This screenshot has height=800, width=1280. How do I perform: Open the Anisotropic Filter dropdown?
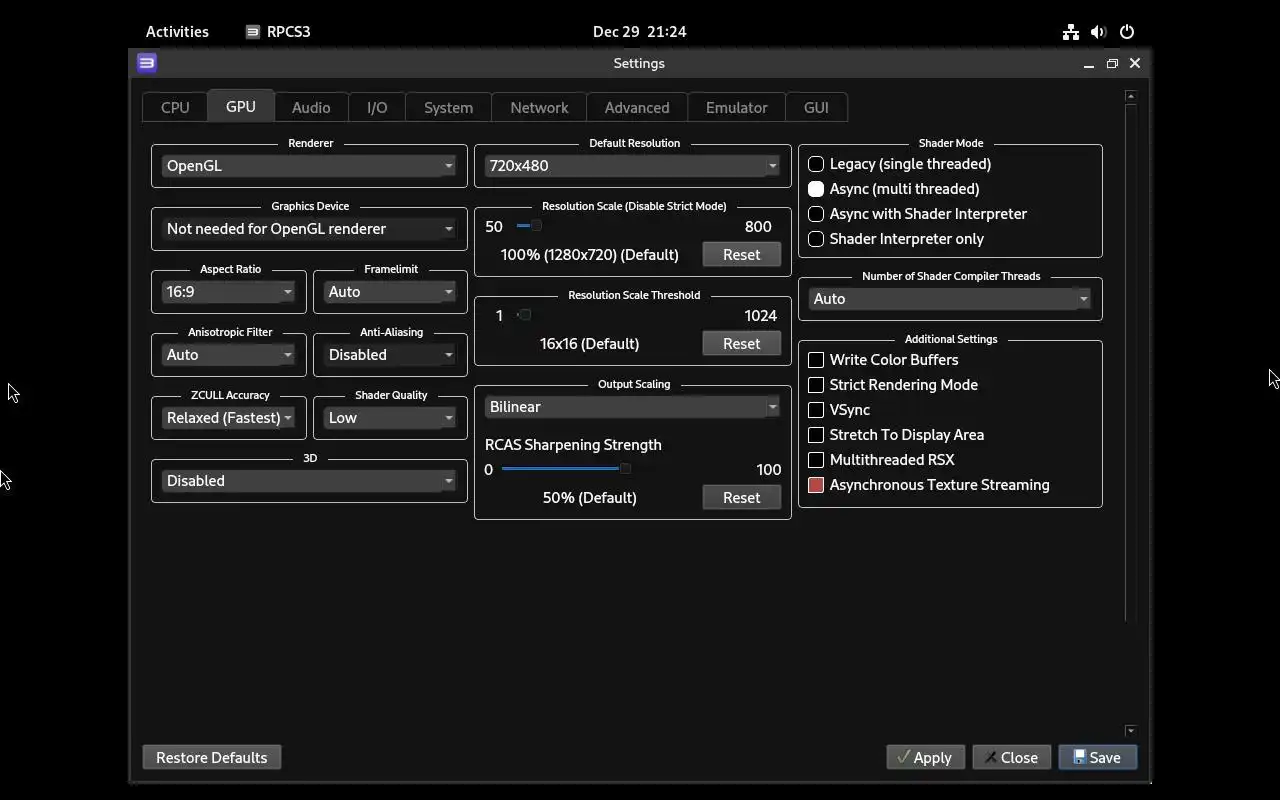coord(229,355)
